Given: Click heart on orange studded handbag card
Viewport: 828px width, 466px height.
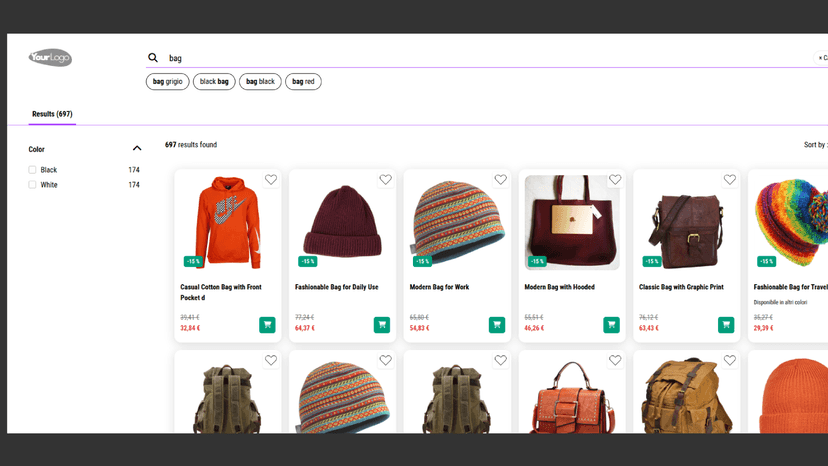Looking at the screenshot, I should [x=615, y=360].
